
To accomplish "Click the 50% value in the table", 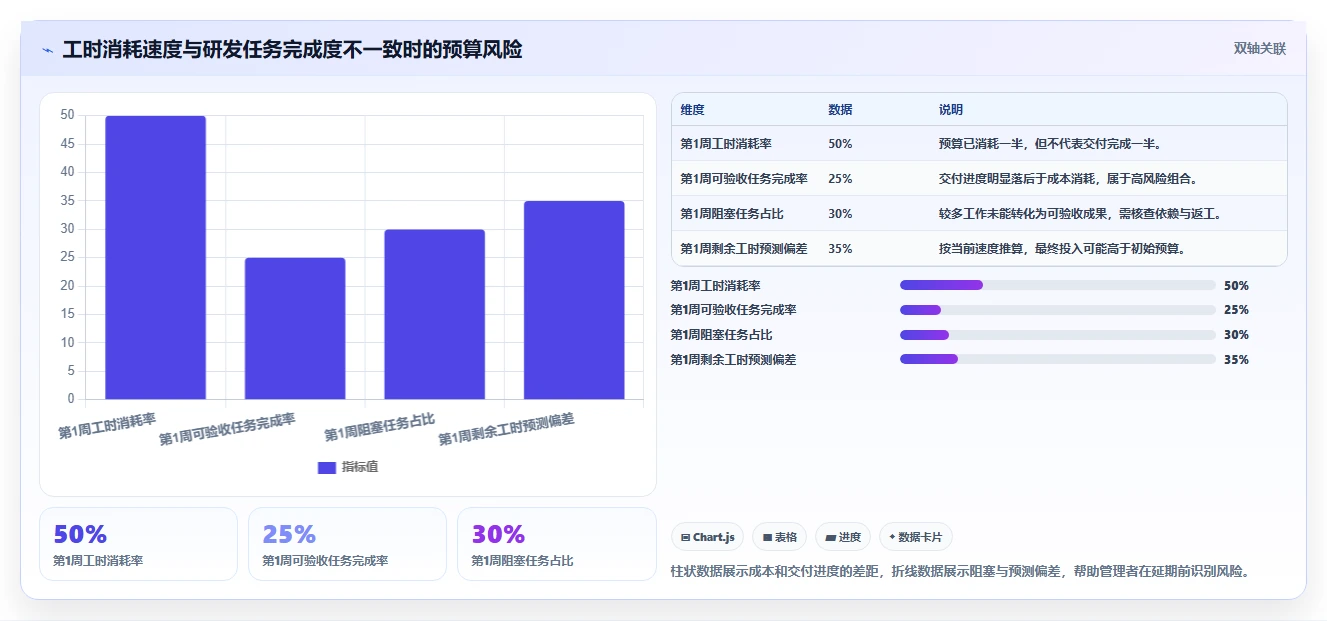I will pyautogui.click(x=840, y=144).
